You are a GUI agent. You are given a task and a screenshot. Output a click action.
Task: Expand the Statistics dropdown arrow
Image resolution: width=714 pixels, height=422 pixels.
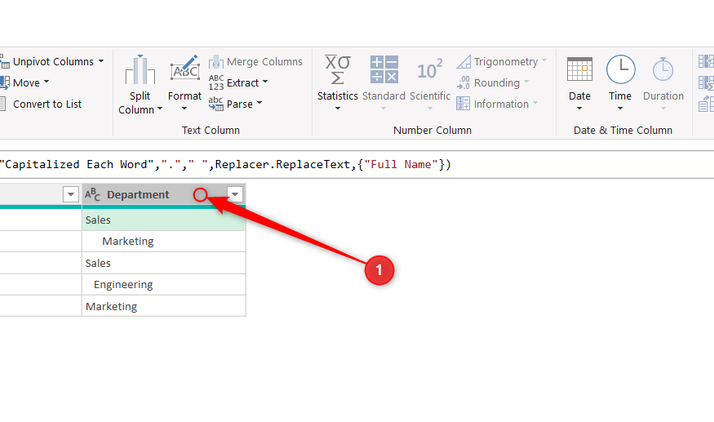click(337, 108)
